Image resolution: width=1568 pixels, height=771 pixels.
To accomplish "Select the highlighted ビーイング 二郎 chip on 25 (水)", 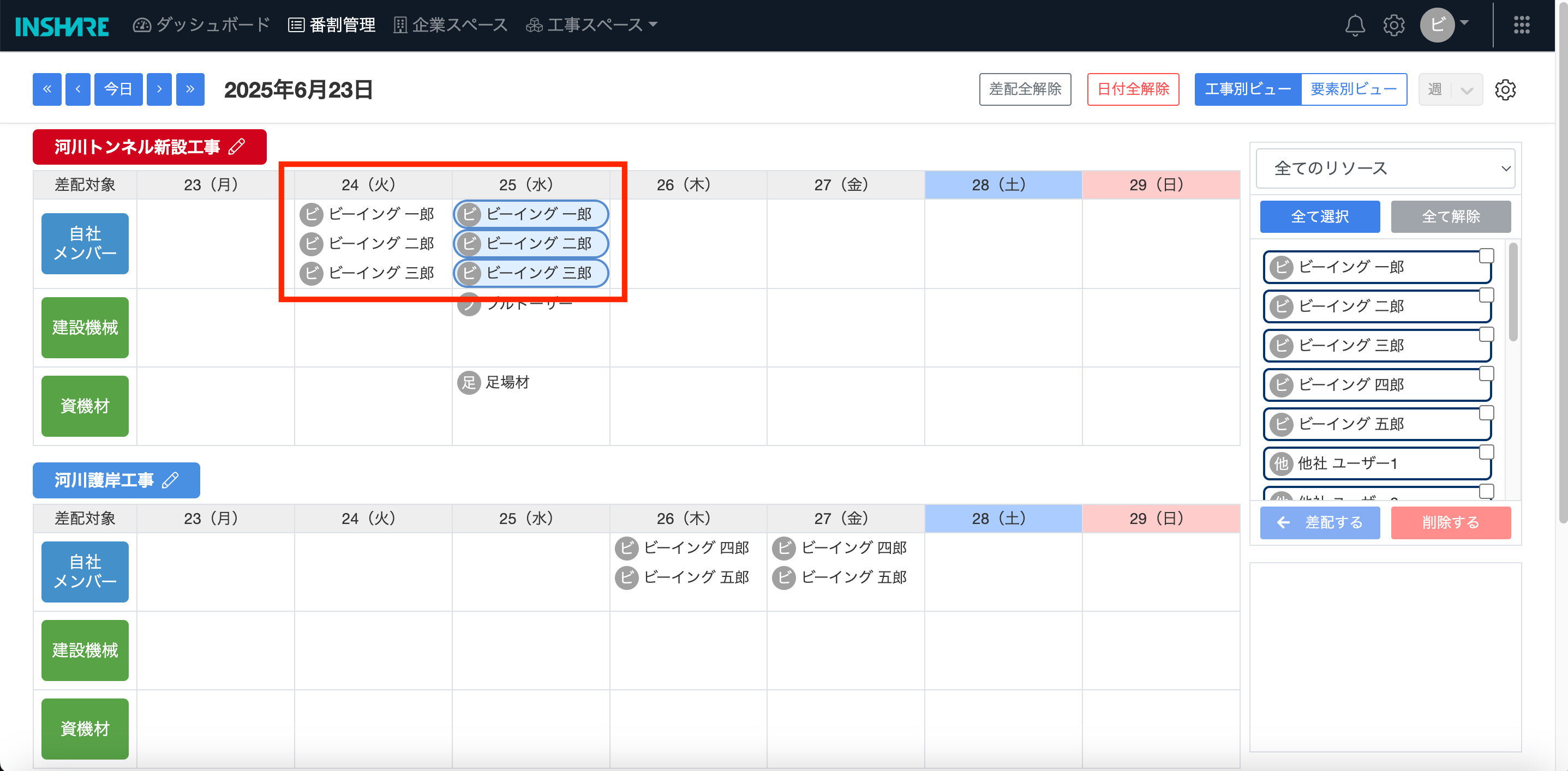I will [x=531, y=243].
